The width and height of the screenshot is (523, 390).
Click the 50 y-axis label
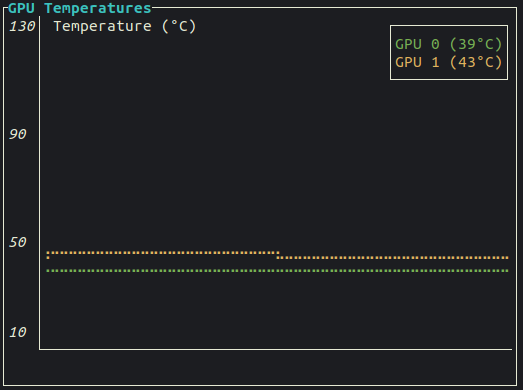point(17,242)
